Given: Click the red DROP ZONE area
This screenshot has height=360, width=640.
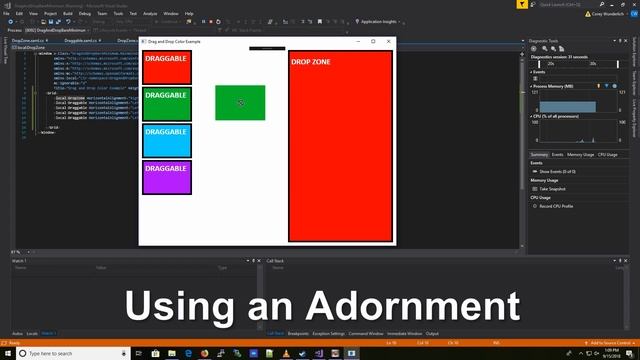Looking at the screenshot, I should [x=340, y=146].
